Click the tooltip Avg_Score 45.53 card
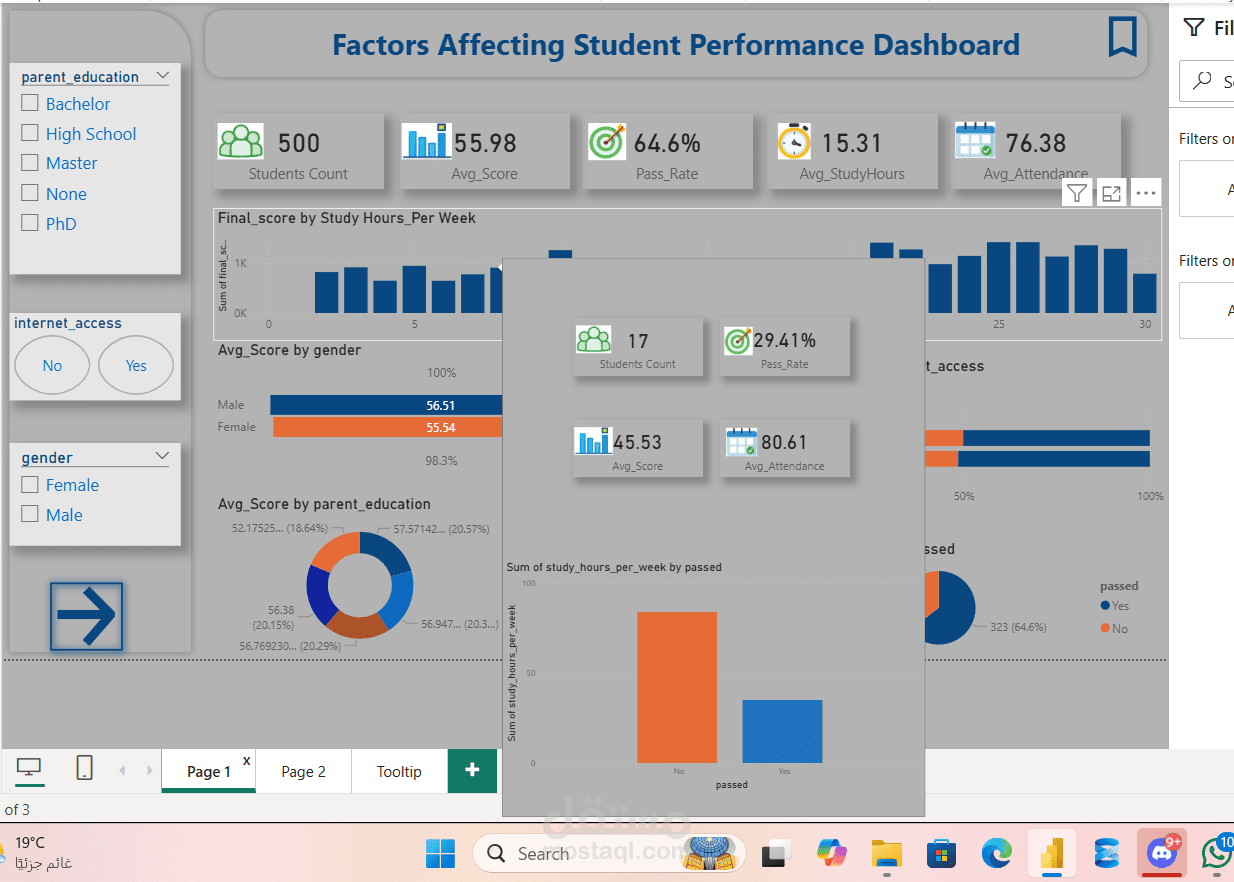1234x882 pixels. (638, 448)
